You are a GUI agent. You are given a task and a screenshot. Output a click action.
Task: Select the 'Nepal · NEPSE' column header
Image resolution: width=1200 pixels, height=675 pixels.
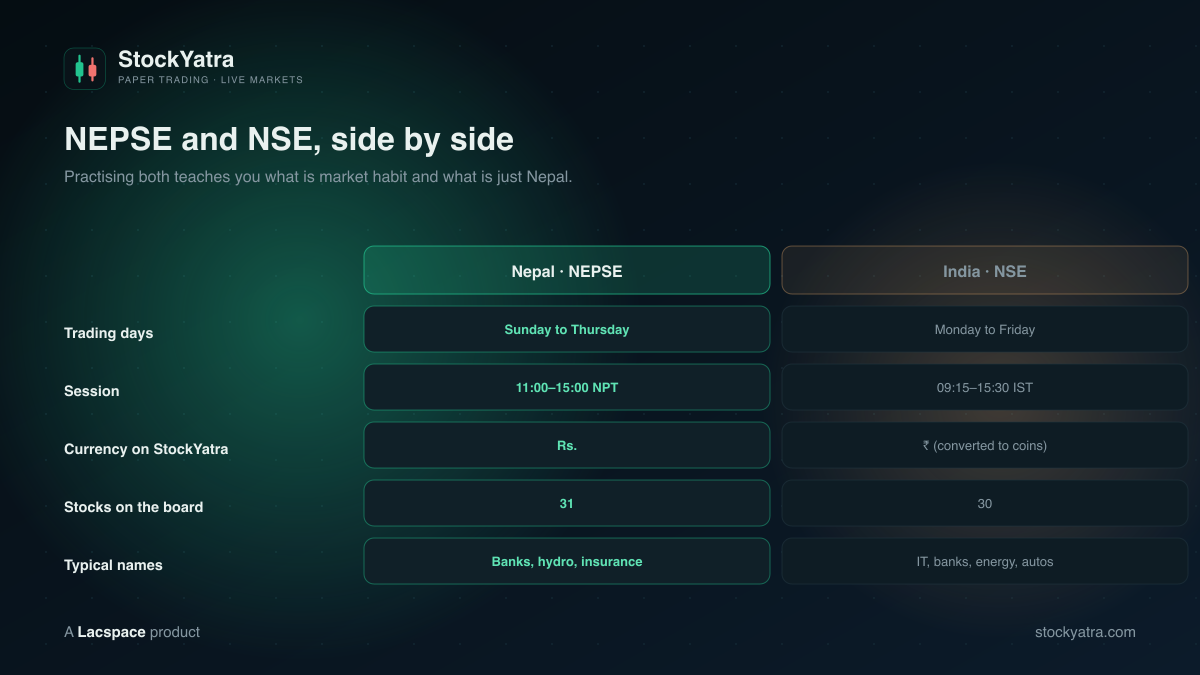click(x=567, y=270)
